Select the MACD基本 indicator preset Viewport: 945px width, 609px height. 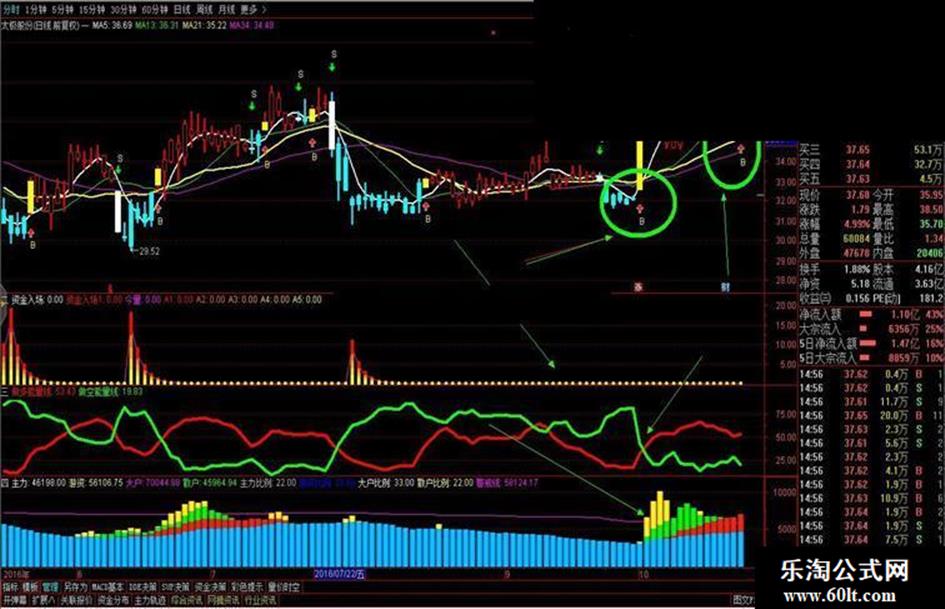(108, 587)
